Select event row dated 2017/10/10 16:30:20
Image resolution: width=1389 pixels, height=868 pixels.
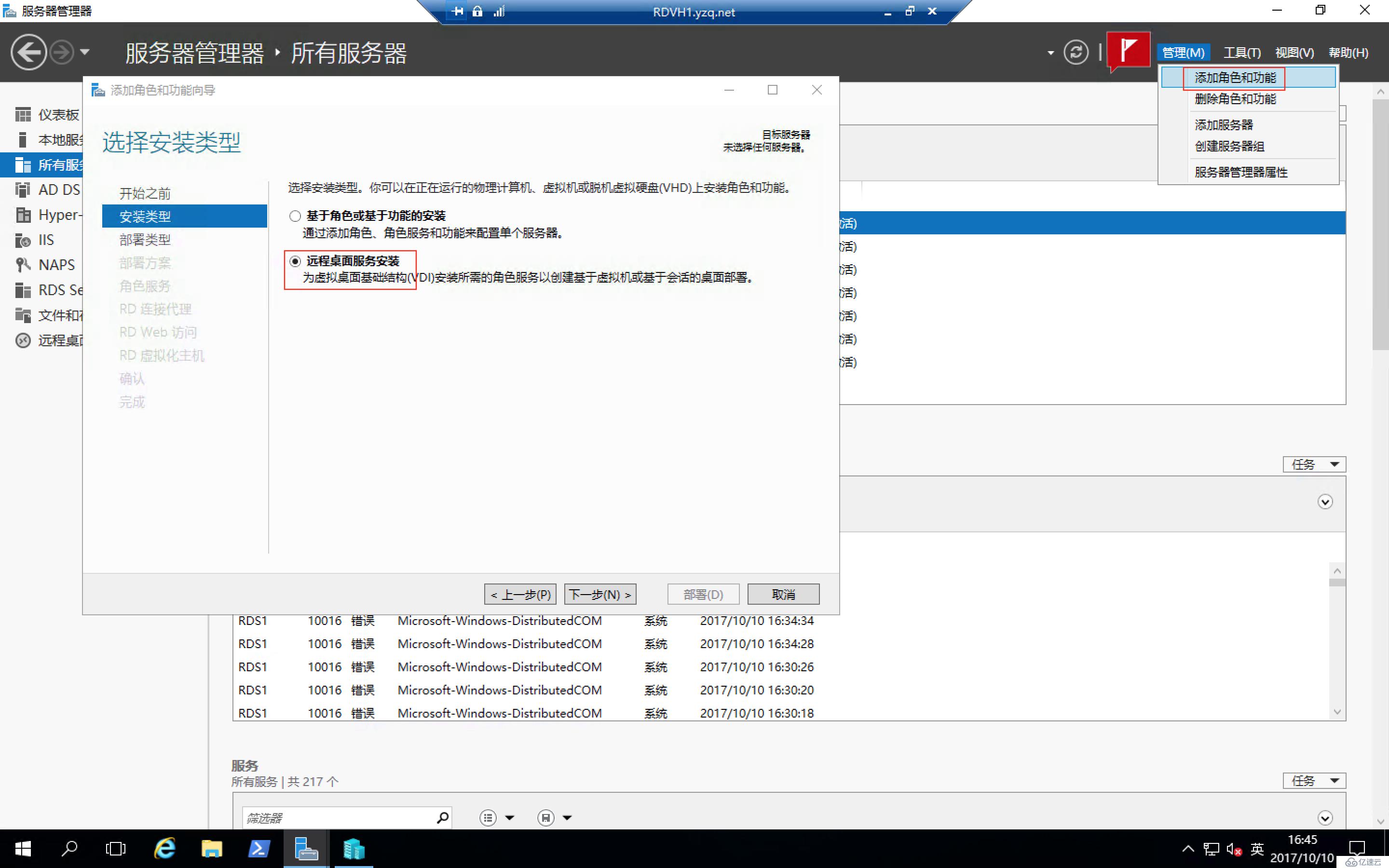click(781, 690)
